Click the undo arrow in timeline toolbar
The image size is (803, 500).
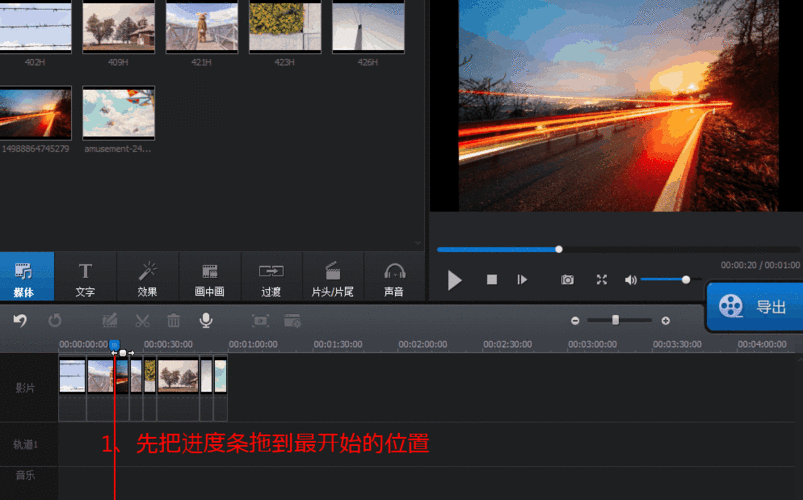coord(19,320)
